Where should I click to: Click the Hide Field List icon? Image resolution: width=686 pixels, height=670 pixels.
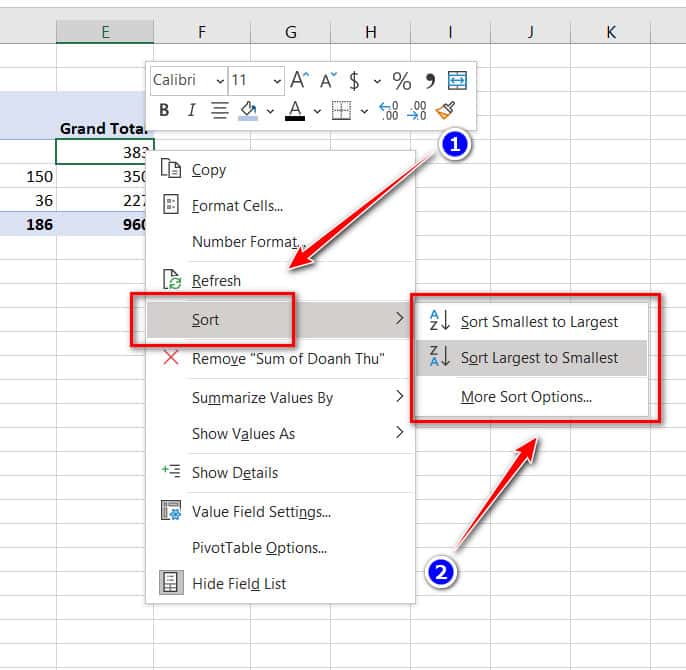click(x=171, y=582)
